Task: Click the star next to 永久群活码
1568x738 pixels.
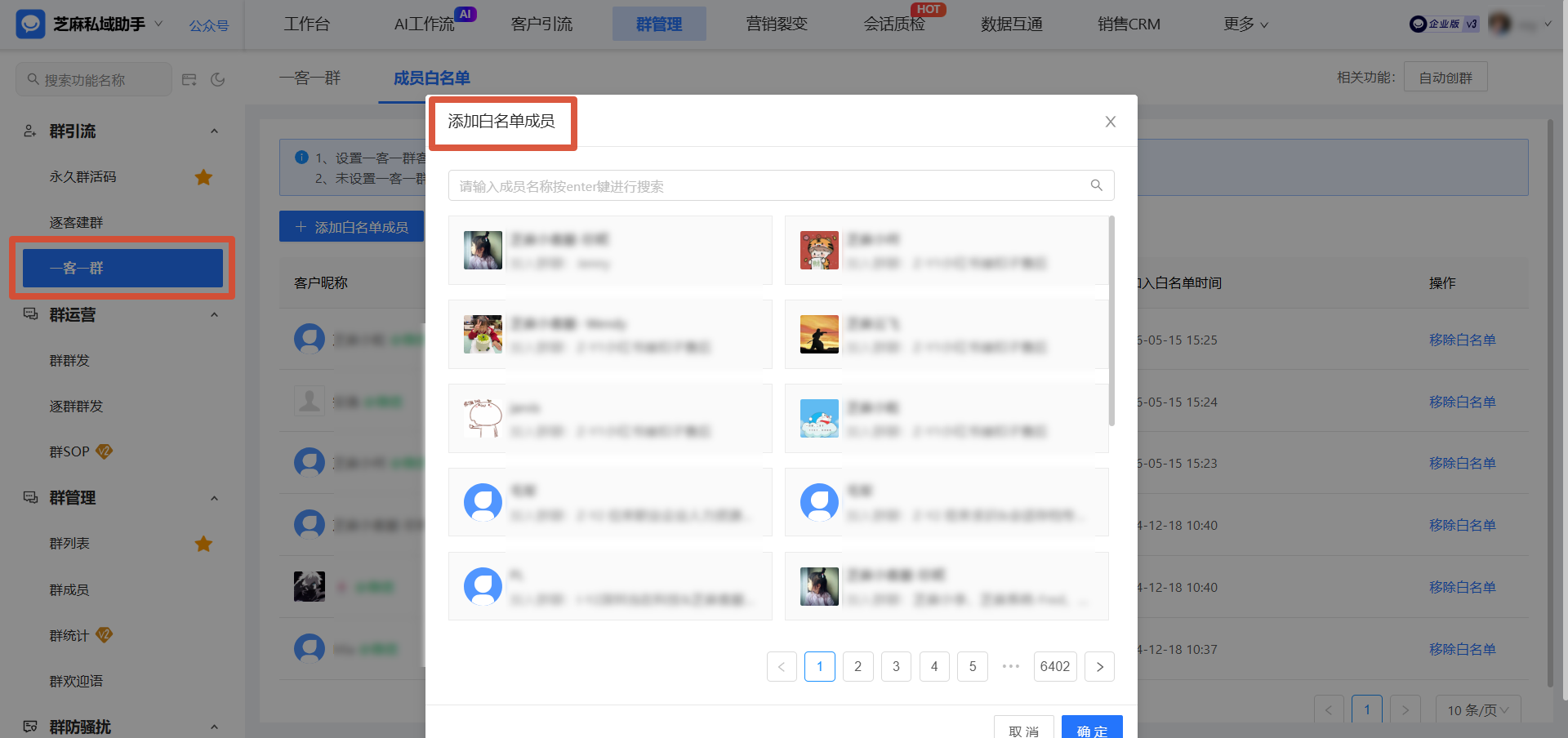Action: coord(203,177)
